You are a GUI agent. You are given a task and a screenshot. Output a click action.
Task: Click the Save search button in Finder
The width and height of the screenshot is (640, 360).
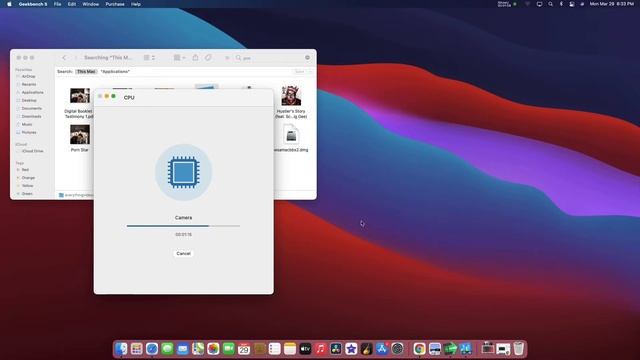[300, 71]
